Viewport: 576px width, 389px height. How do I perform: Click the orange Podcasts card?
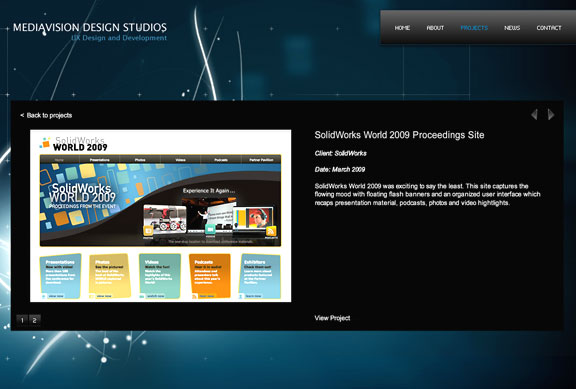(x=209, y=276)
